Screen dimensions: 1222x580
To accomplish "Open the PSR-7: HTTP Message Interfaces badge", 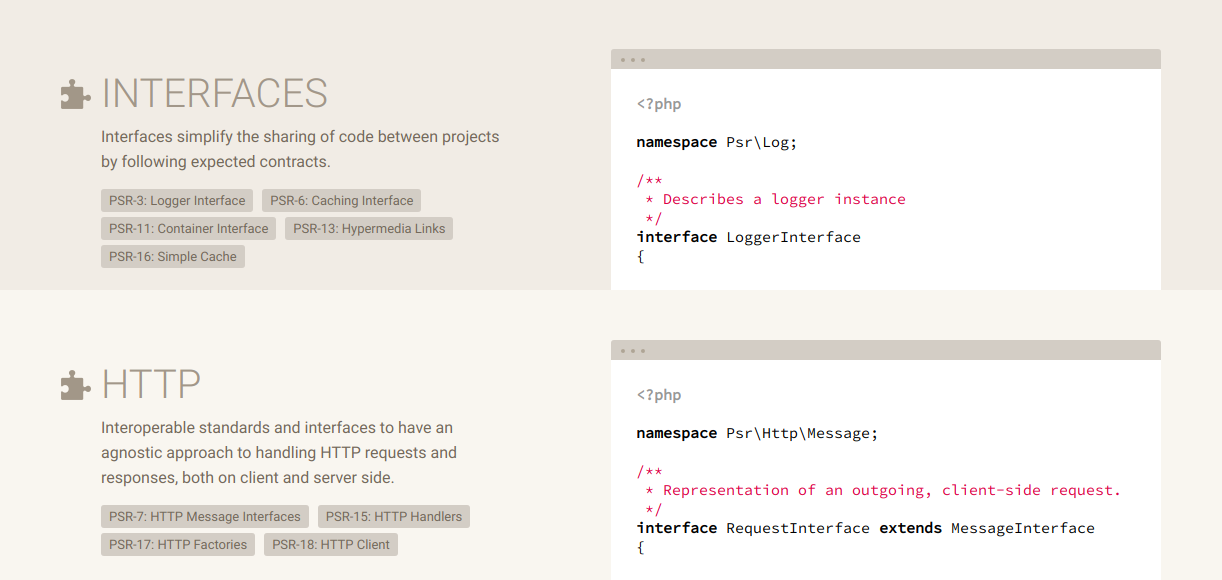I will coord(204,516).
